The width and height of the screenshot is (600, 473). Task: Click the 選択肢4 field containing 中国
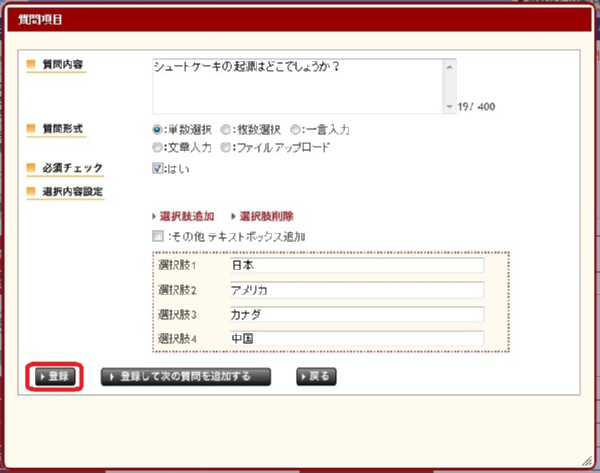pyautogui.click(x=354, y=338)
